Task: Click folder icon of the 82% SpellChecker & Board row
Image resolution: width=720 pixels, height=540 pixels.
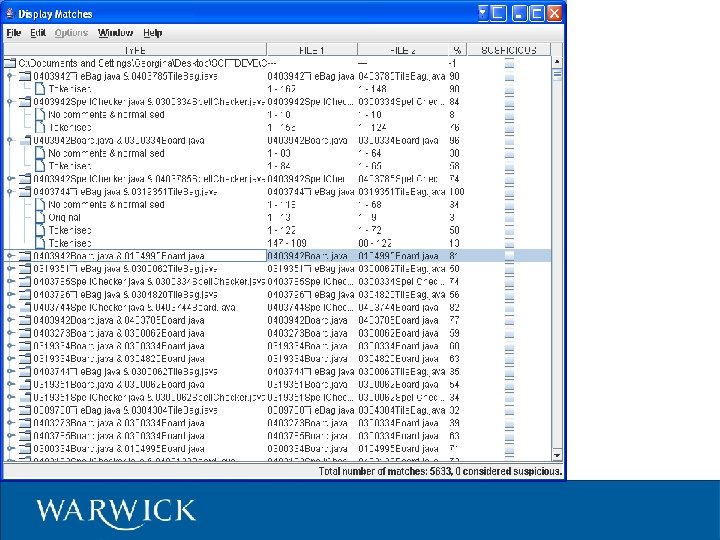Action: coord(25,307)
